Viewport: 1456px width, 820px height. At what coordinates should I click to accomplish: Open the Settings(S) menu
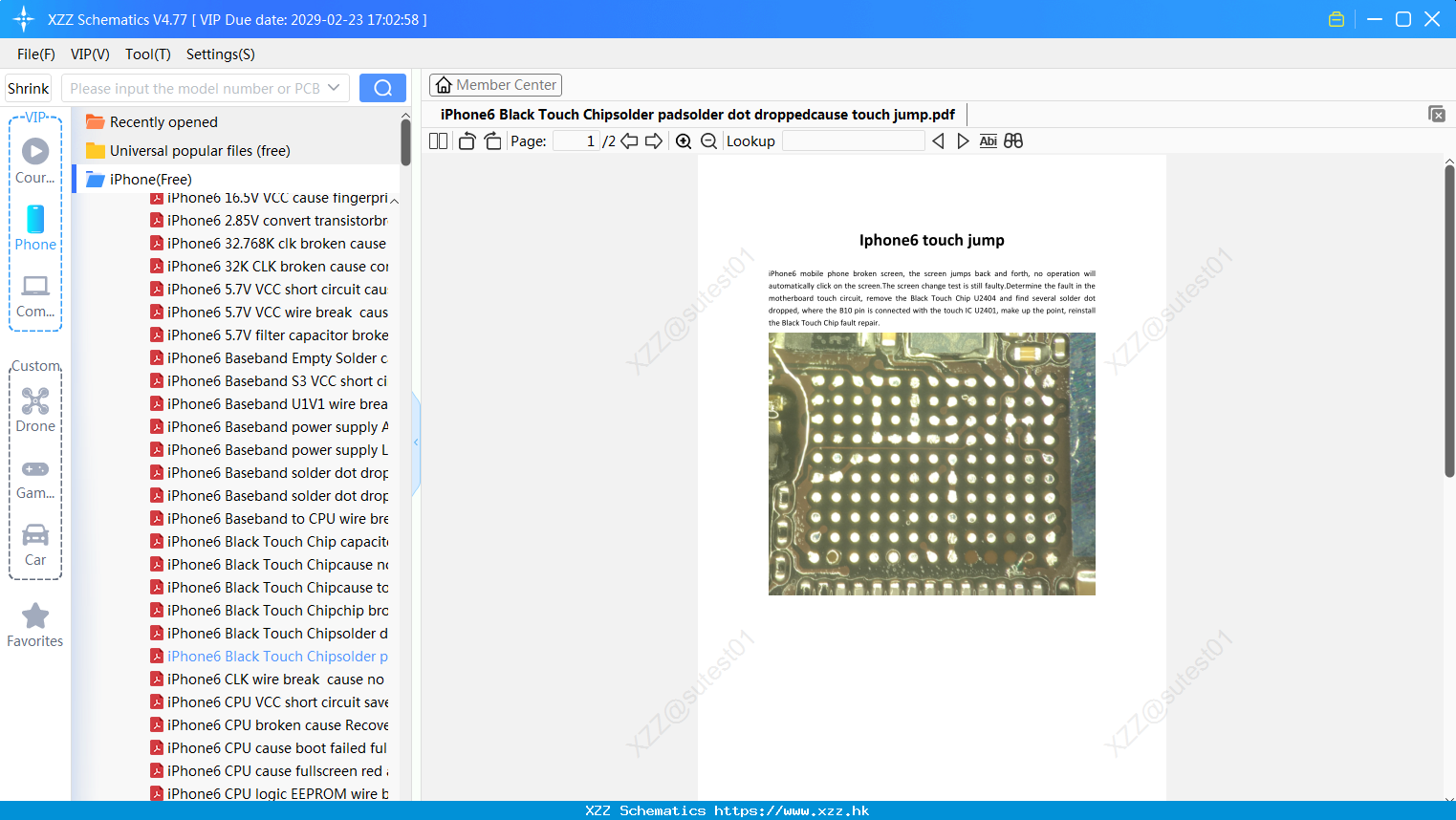(x=221, y=54)
